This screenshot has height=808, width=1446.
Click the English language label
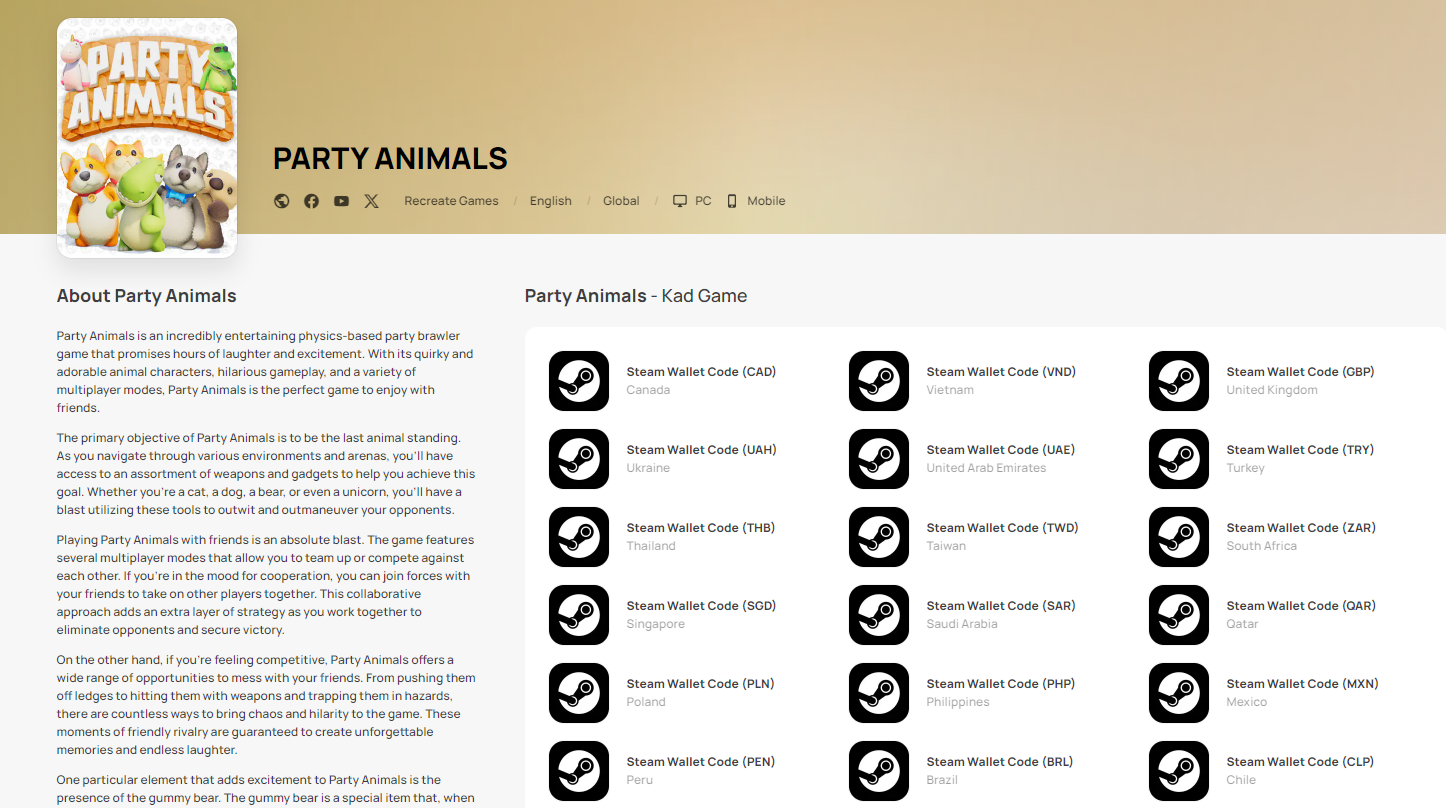551,201
